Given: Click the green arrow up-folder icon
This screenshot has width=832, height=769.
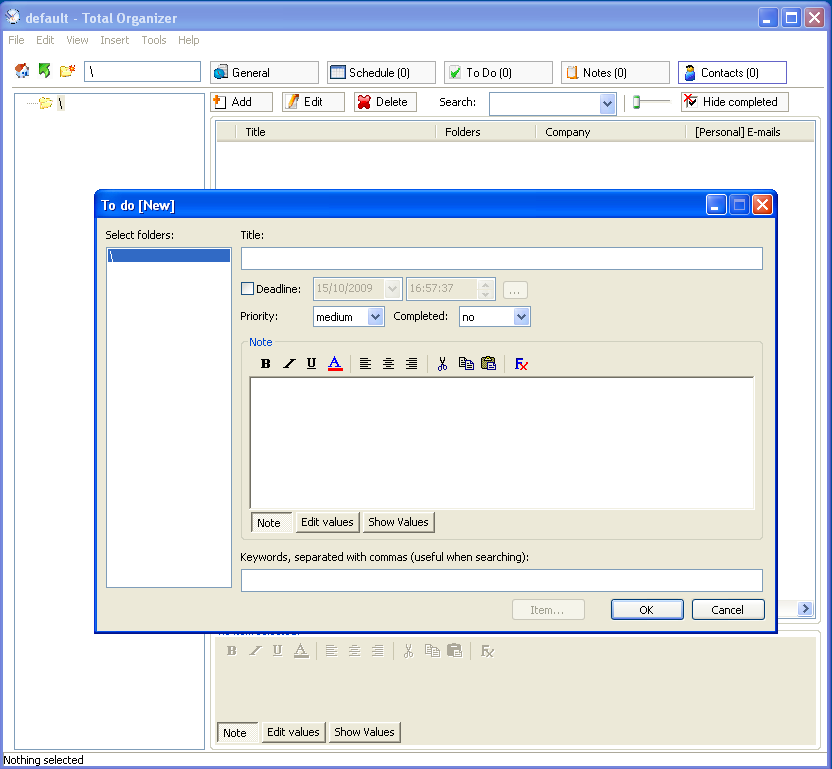Looking at the screenshot, I should [x=45, y=71].
